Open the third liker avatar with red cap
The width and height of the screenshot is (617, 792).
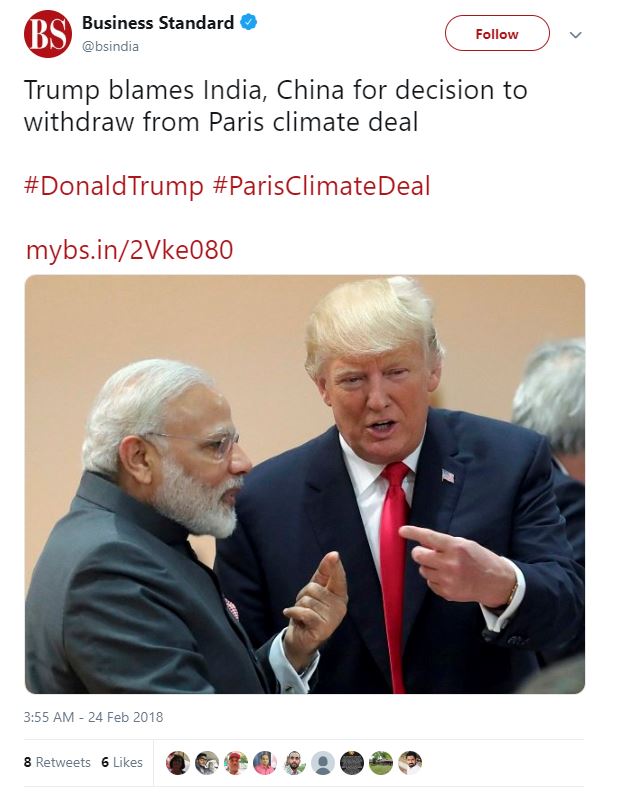point(236,762)
